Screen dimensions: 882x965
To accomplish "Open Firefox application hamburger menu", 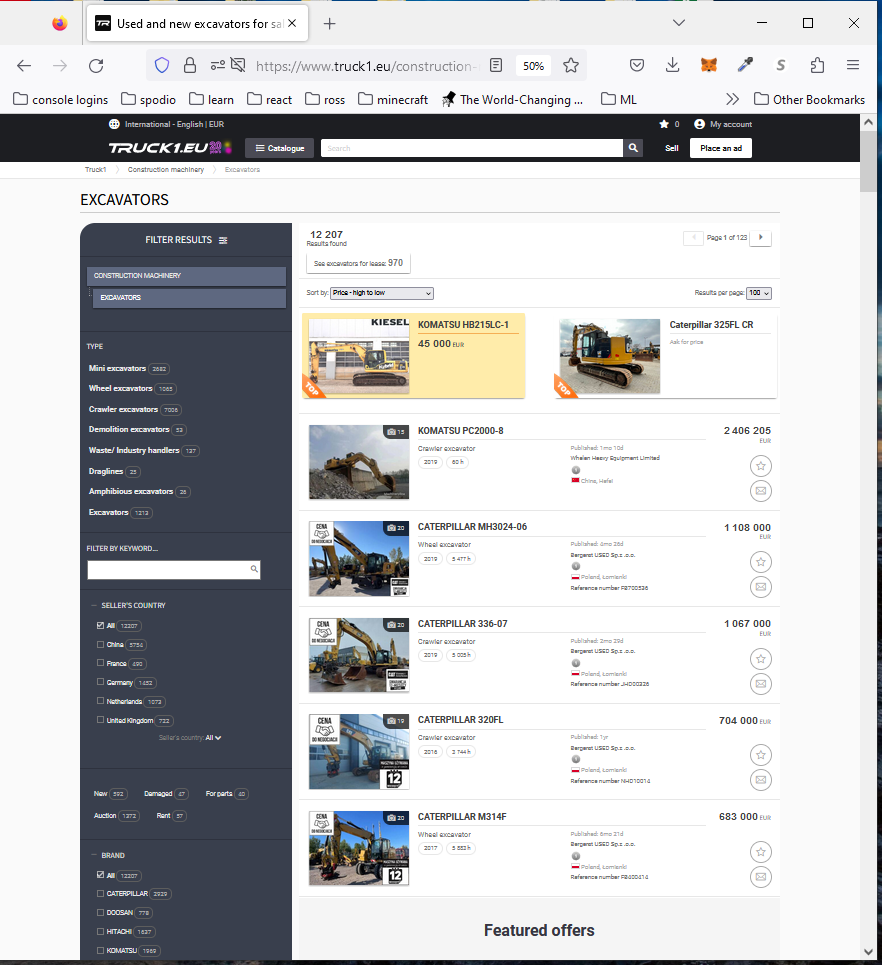I will tap(853, 65).
